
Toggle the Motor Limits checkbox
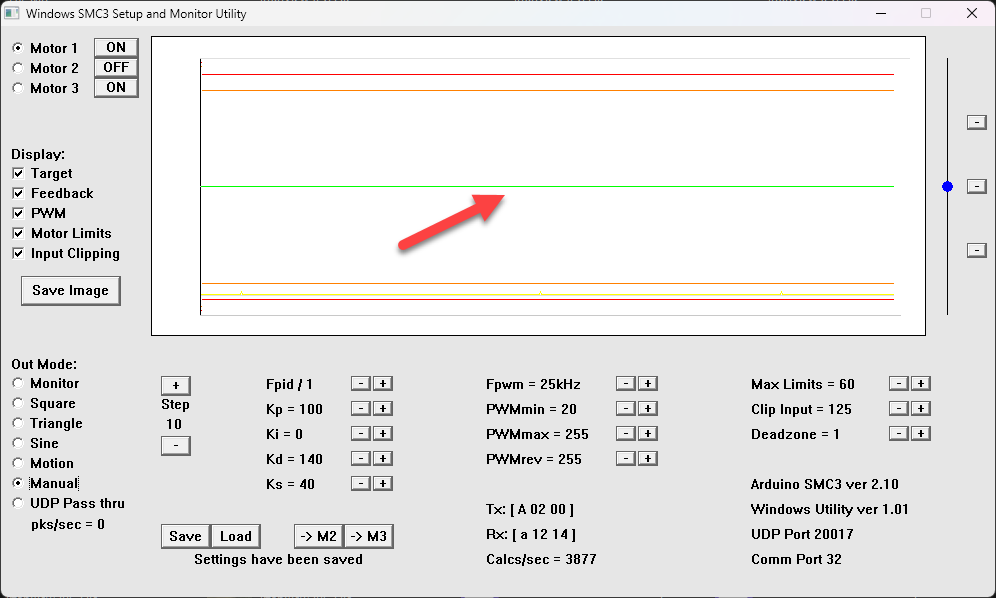tap(18, 233)
